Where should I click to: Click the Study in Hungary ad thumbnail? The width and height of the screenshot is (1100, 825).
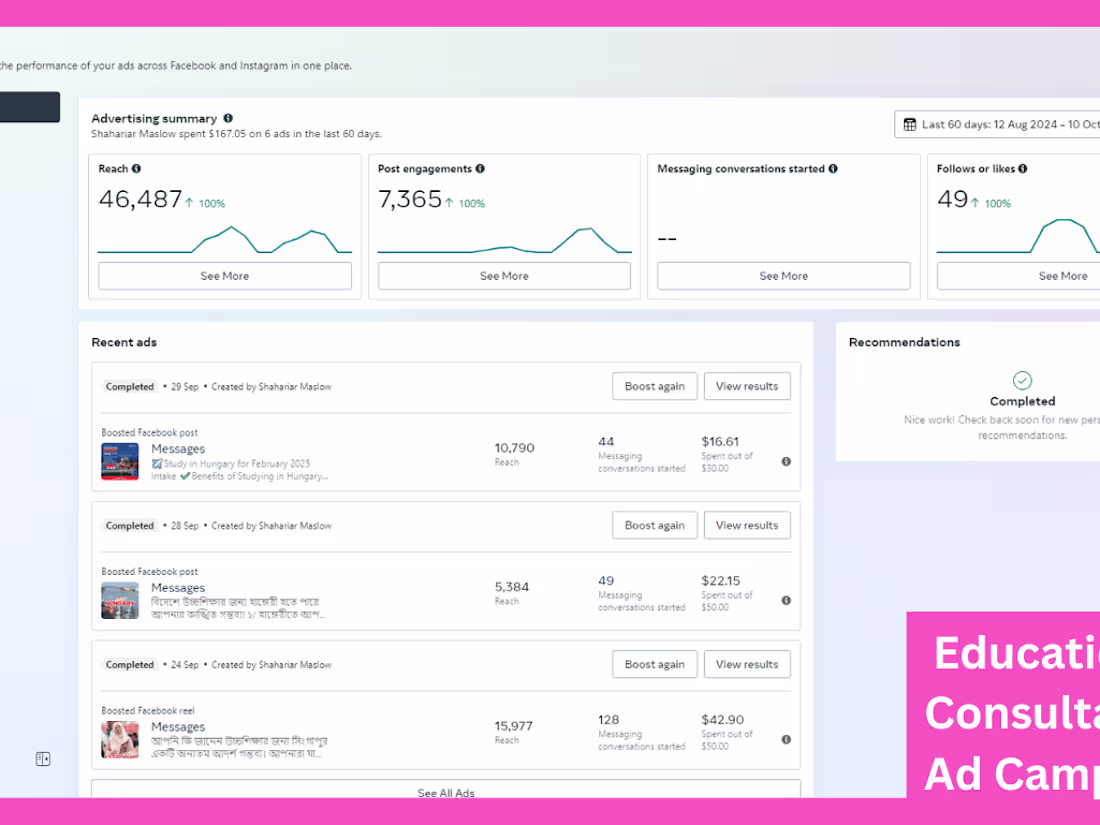point(119,462)
